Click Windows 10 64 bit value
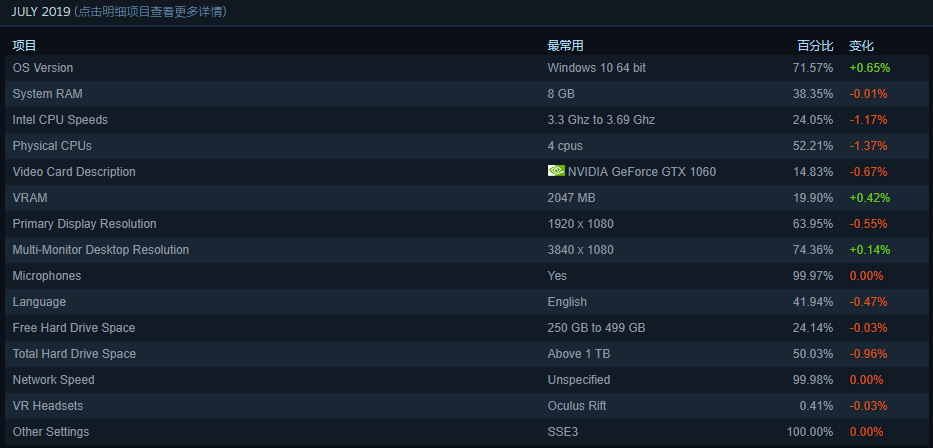This screenshot has width=933, height=448. [596, 68]
